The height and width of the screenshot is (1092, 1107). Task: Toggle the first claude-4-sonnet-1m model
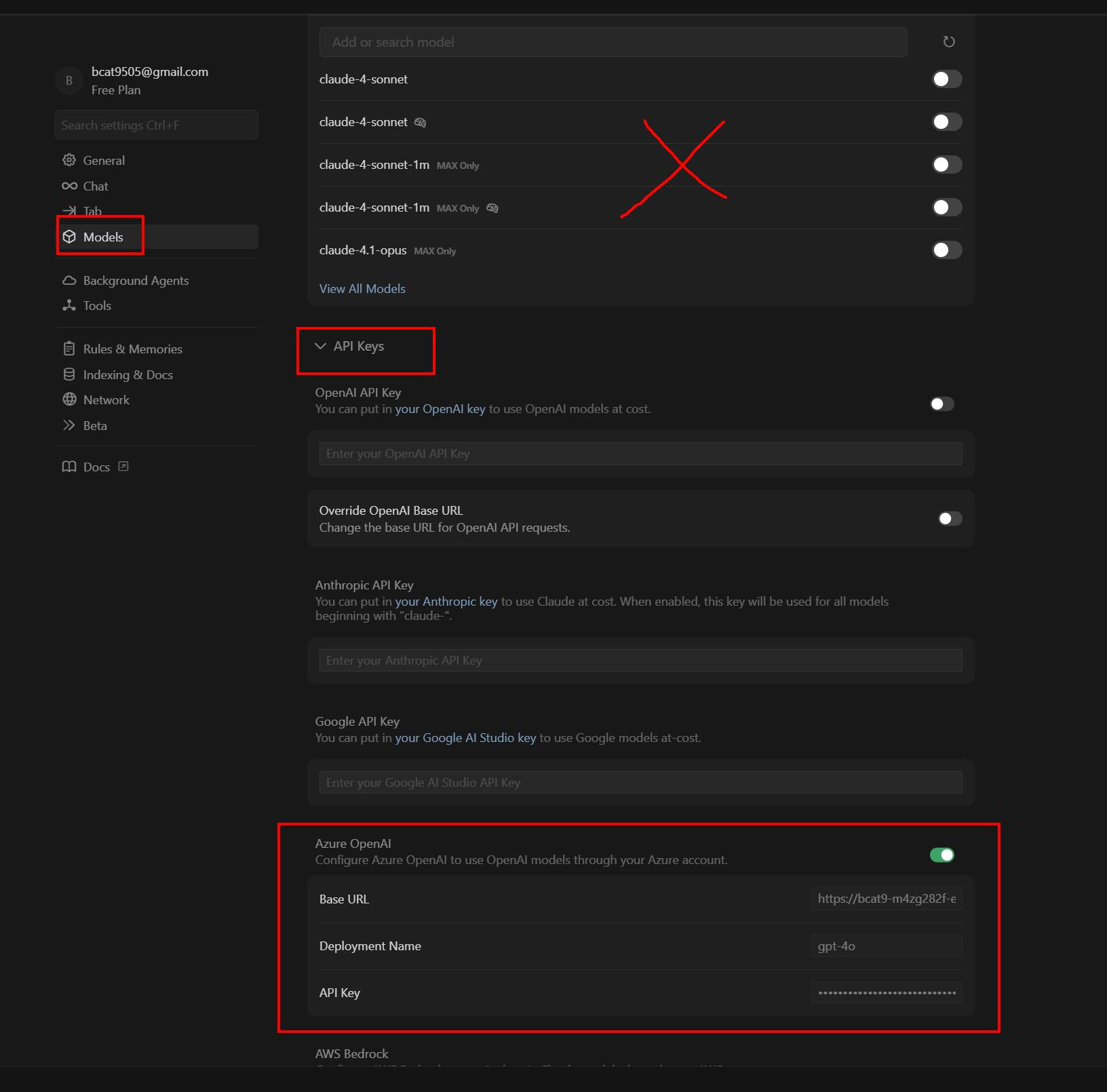coord(947,165)
